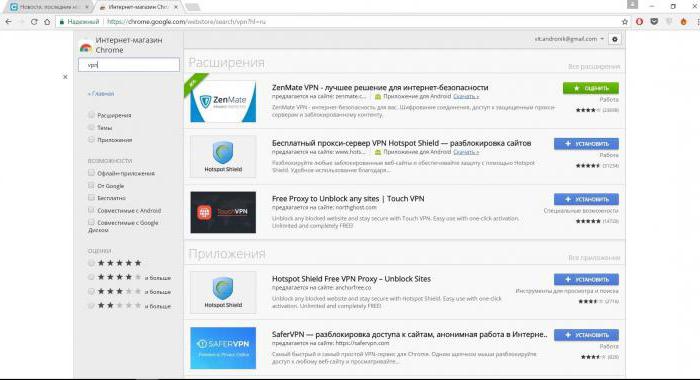Install the Hotspot Shield VPN extension
Screen dimensions: 700x380
click(x=586, y=144)
